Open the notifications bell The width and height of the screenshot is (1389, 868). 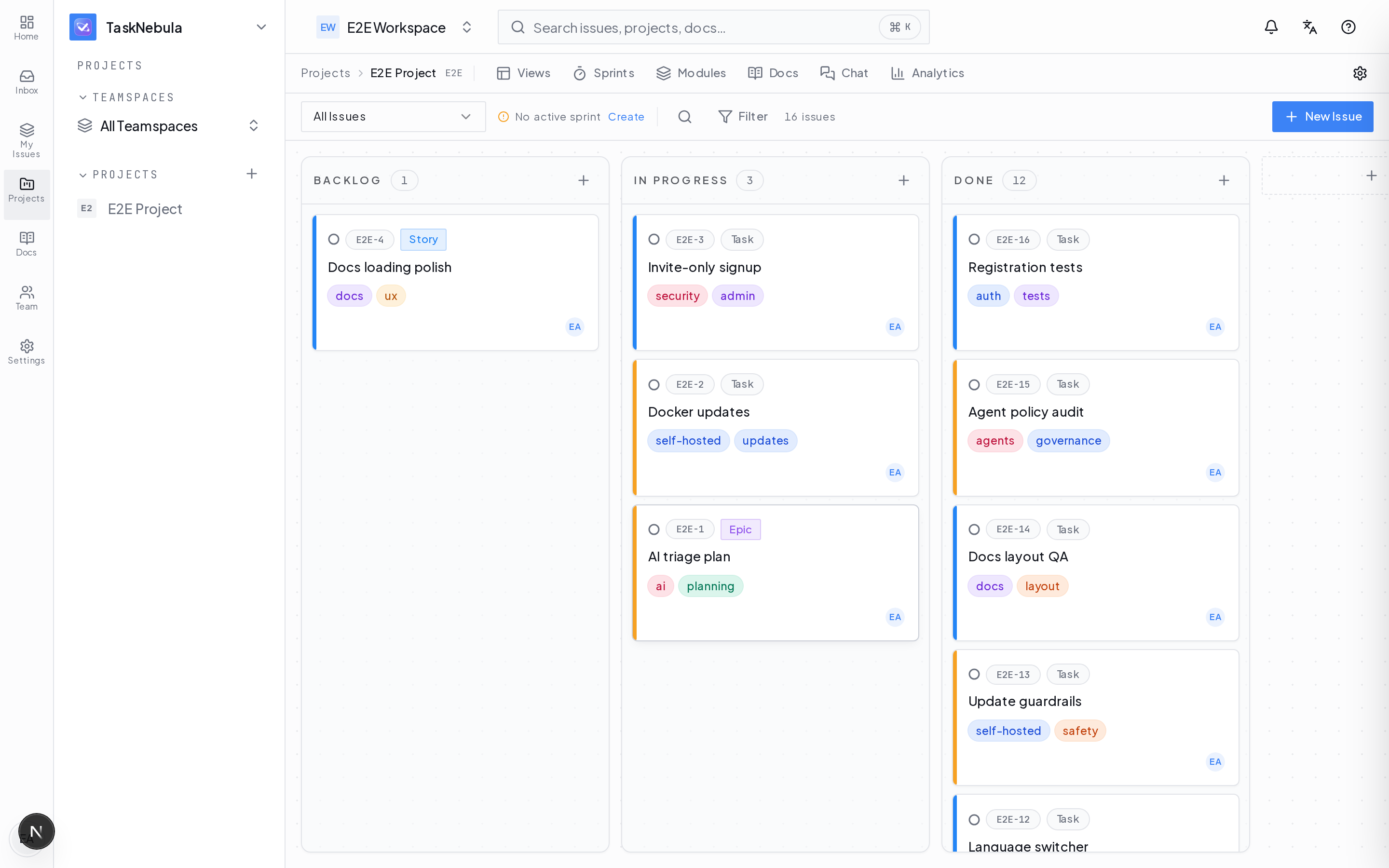pos(1271,27)
